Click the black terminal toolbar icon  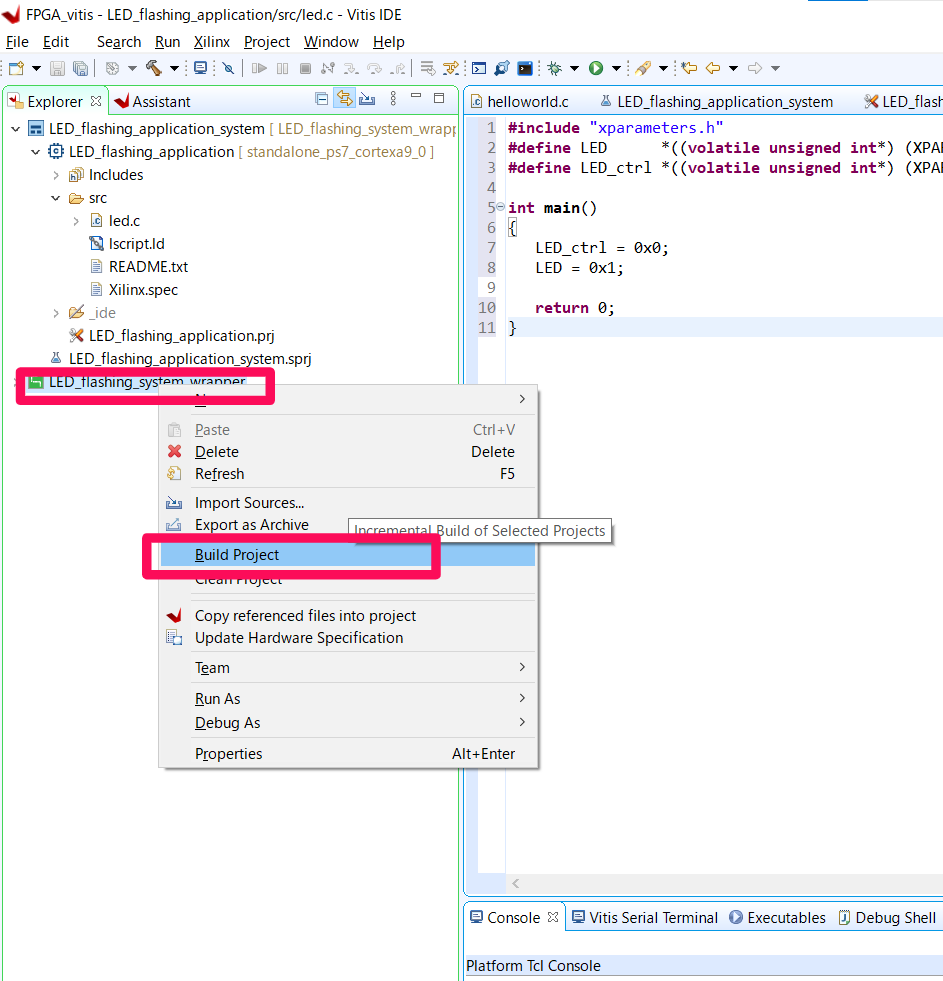[x=525, y=68]
